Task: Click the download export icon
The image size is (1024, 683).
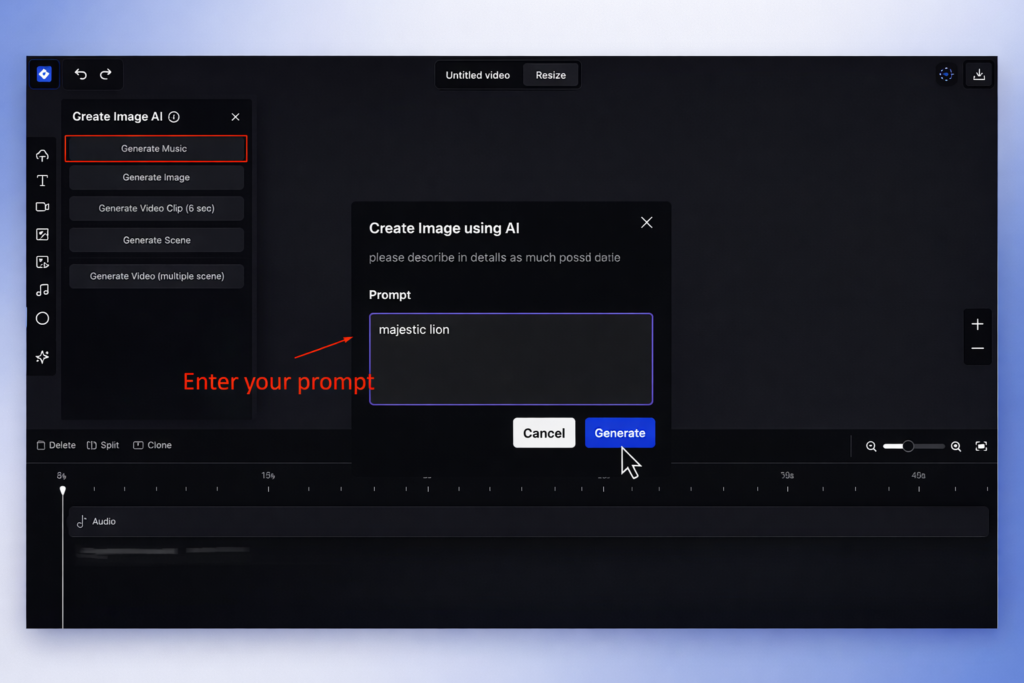Action: pyautogui.click(x=979, y=75)
